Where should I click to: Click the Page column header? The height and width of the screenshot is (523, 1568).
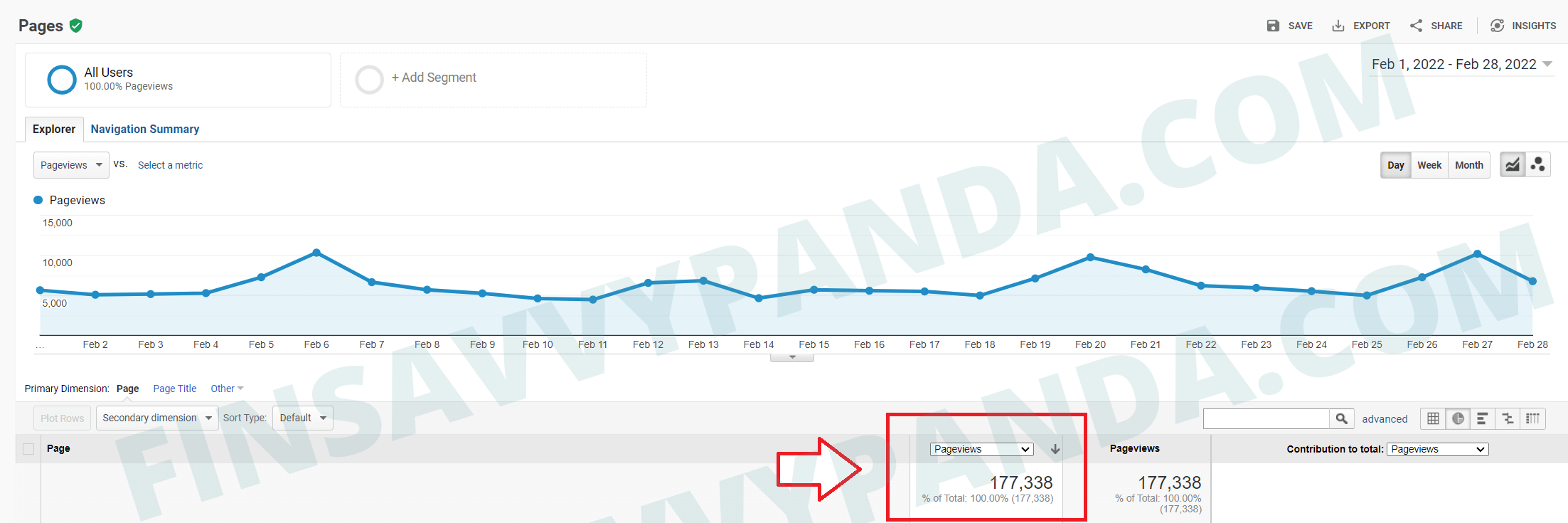(x=58, y=449)
